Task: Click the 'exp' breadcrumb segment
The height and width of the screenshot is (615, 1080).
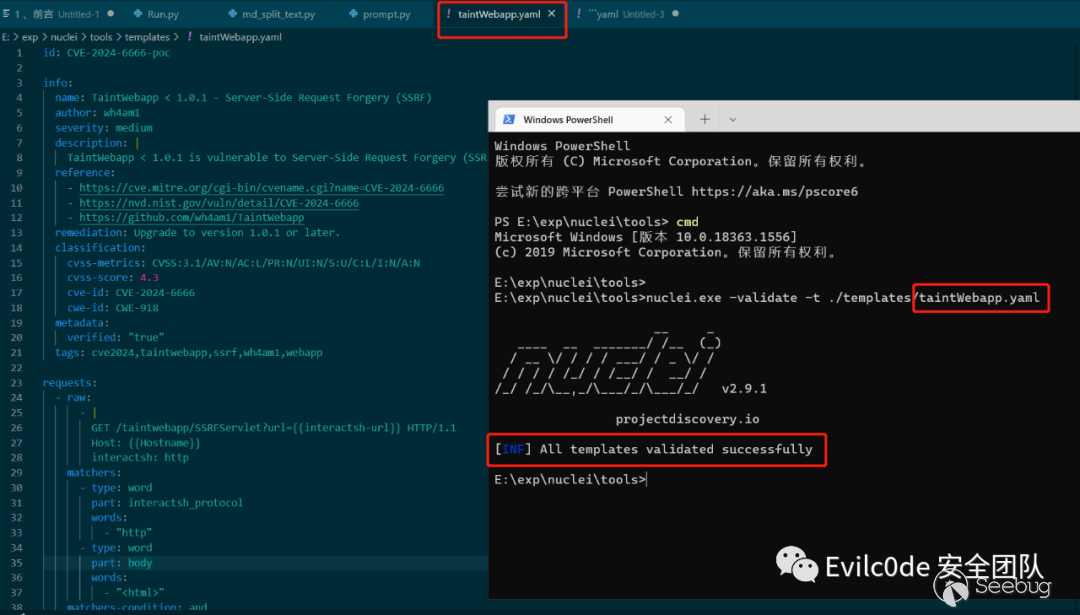Action: click(x=30, y=37)
